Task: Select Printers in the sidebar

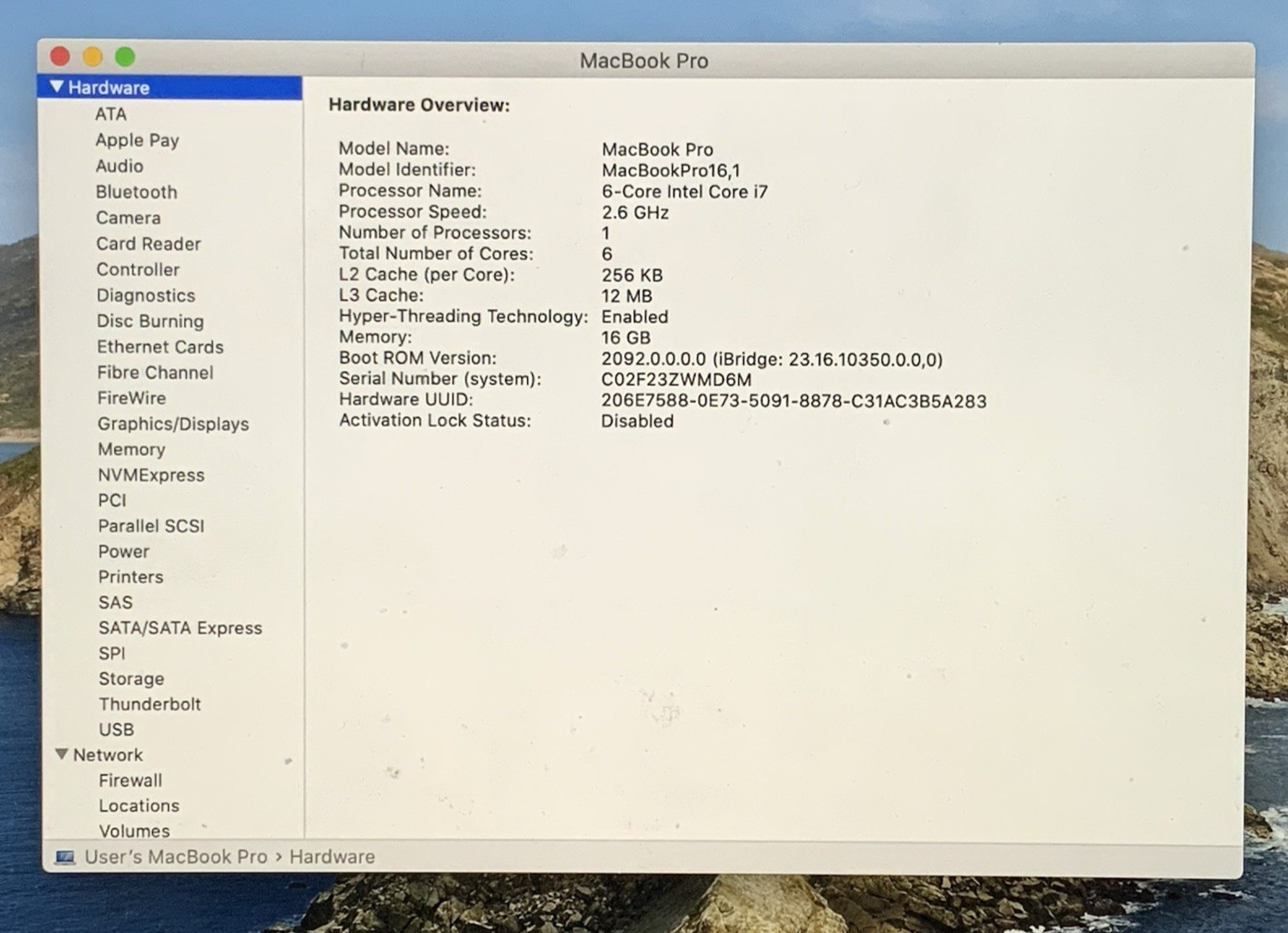Action: click(x=130, y=577)
